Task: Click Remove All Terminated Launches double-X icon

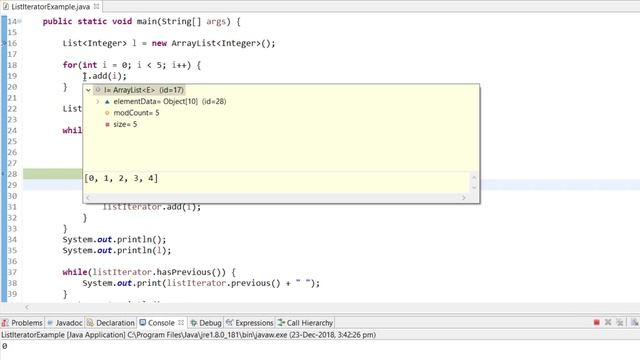Action: [620, 322]
